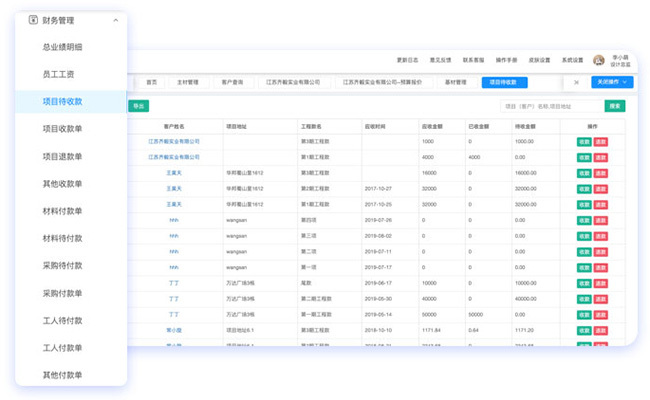
Task: Open 材料付款单 sidebar entry
Action: point(62,211)
